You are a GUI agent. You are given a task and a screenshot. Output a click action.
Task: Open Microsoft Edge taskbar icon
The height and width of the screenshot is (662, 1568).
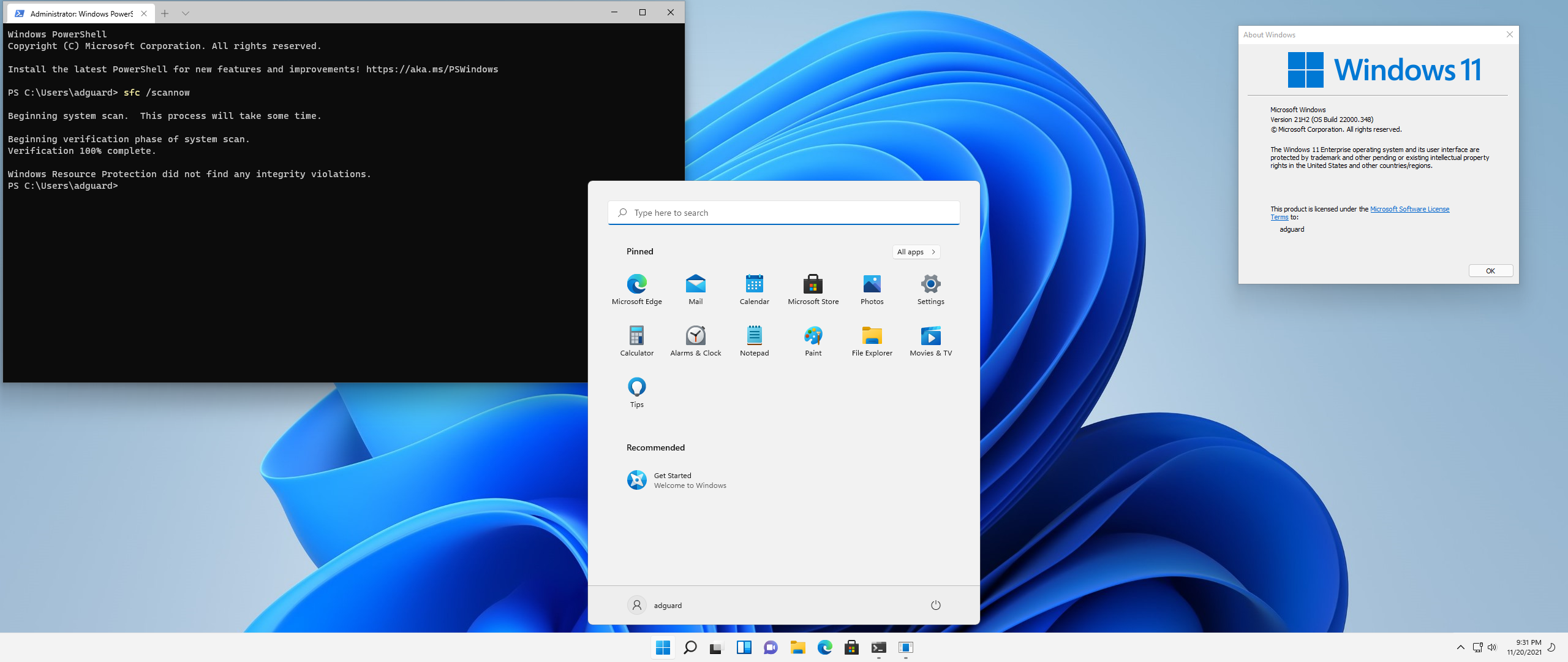824,647
